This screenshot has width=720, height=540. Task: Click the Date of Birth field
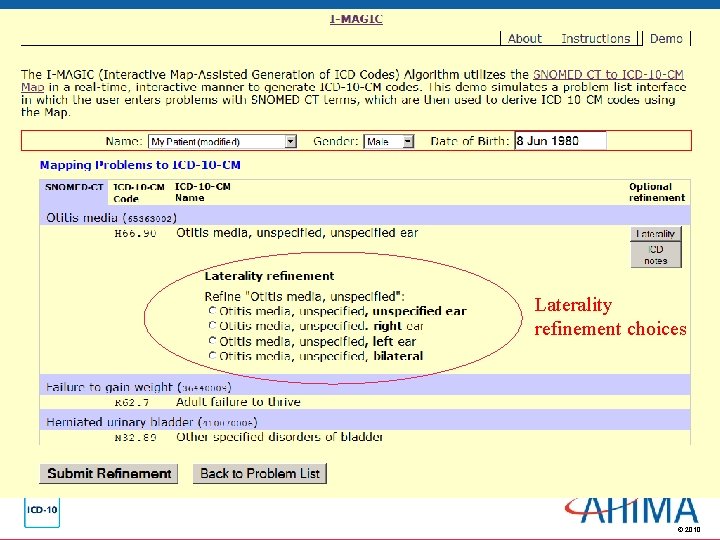(560, 141)
